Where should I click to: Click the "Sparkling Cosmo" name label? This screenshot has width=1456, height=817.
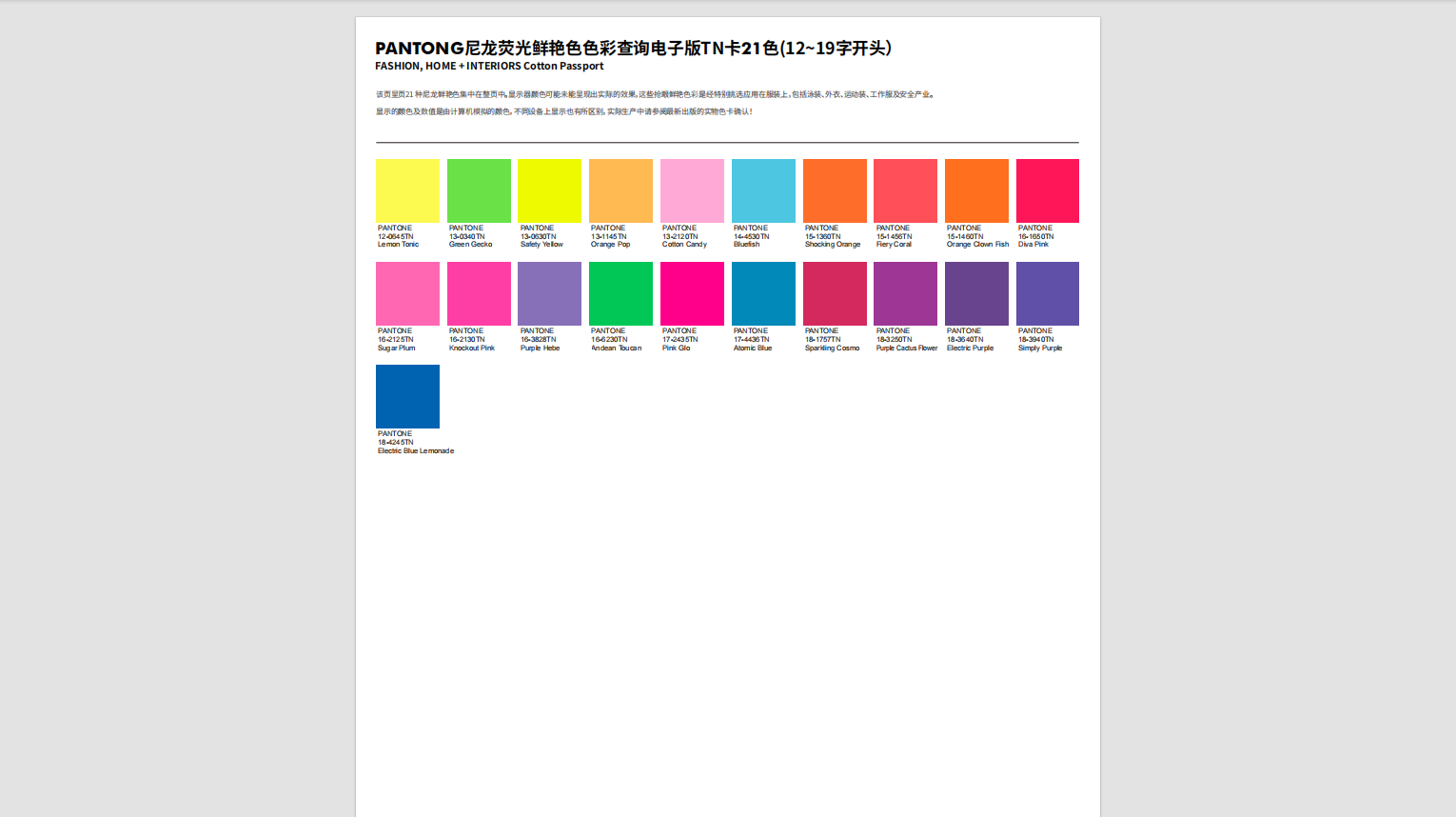point(832,348)
